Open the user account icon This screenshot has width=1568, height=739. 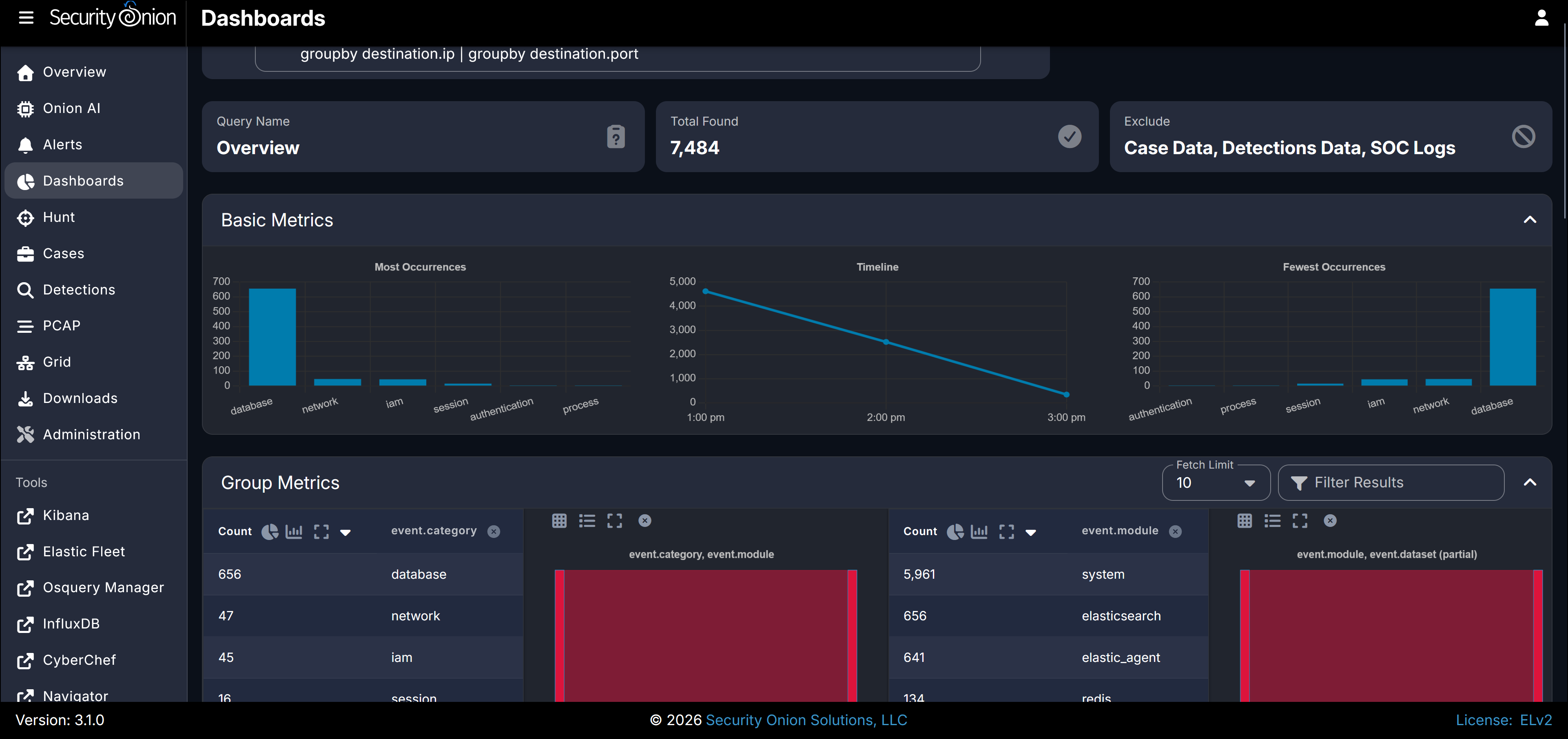[1541, 18]
